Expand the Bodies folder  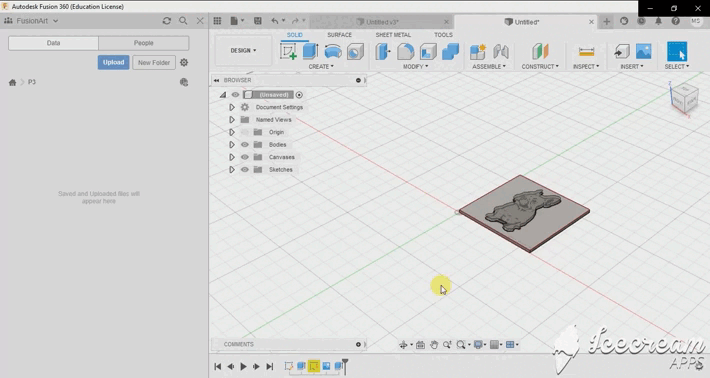[231, 145]
